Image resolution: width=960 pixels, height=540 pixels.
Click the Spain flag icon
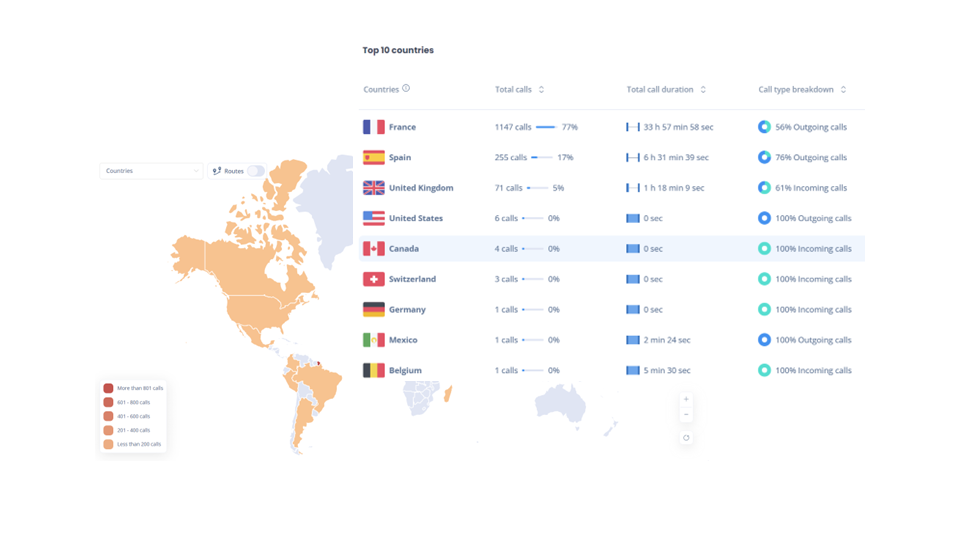(x=373, y=157)
